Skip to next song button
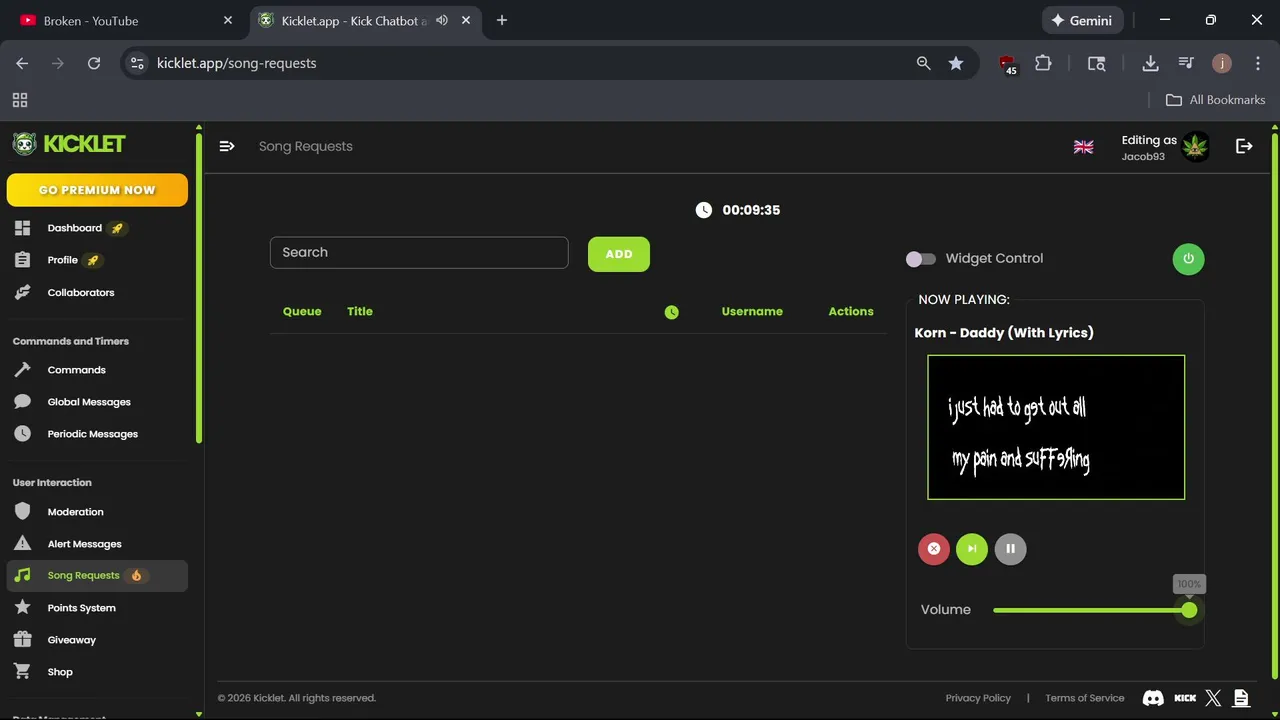Screen dimensions: 1280x720 pyautogui.click(x=972, y=549)
